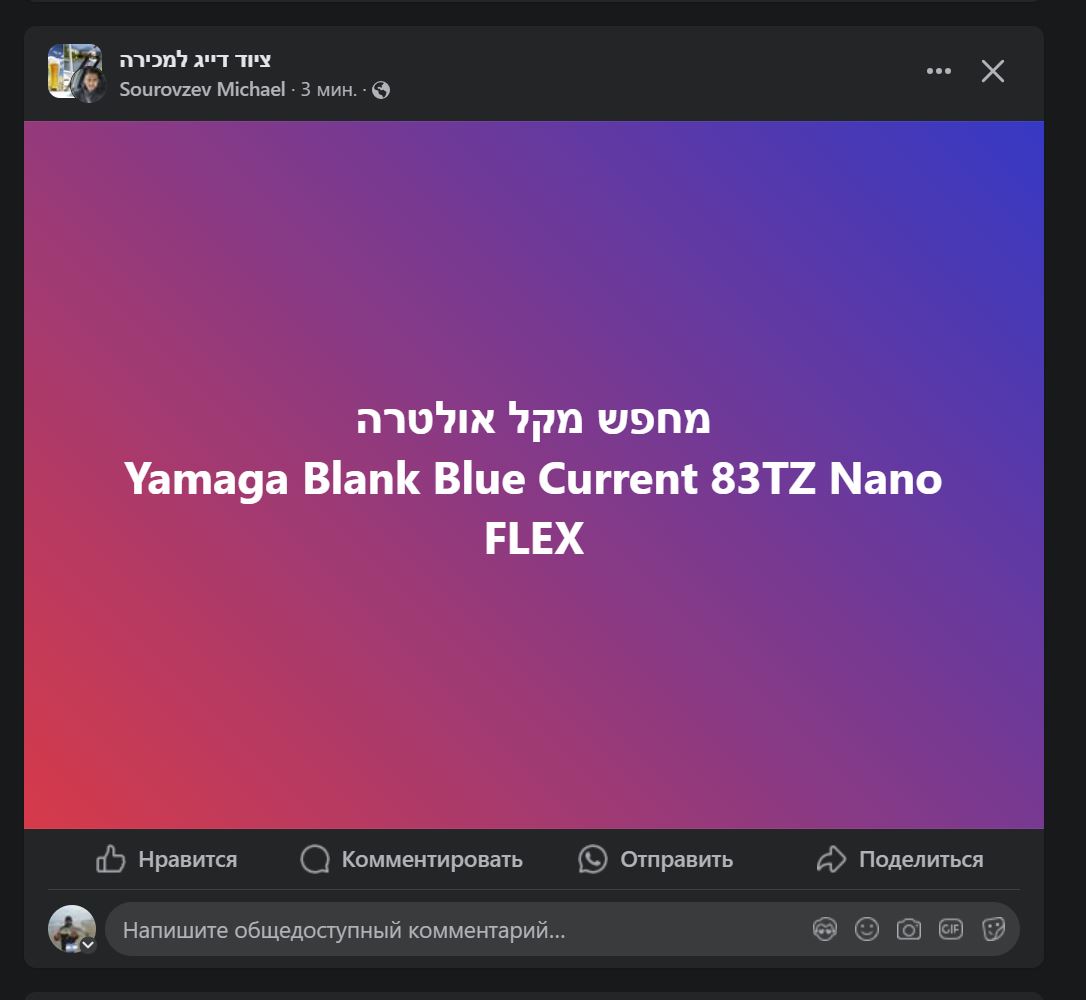Open the Yamaga Blank Blue Current post background
Viewport: 1086px width, 1000px height.
534,475
